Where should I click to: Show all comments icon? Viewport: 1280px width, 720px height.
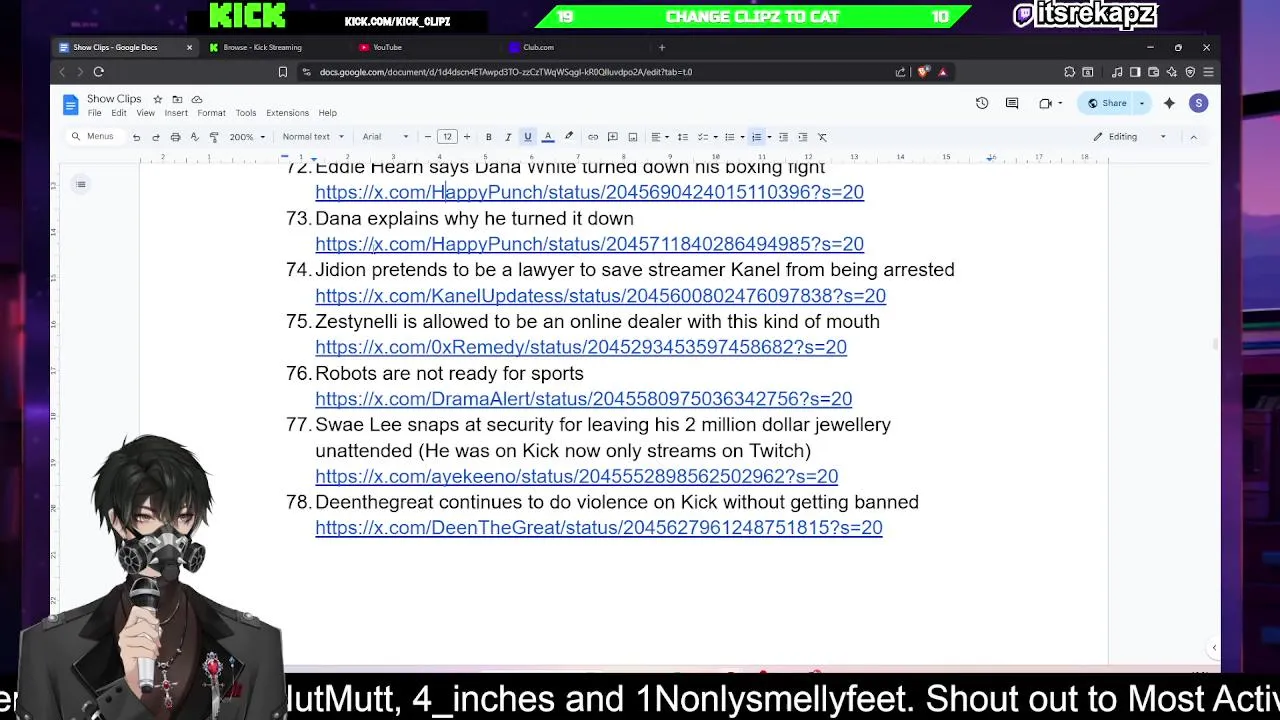click(1012, 103)
